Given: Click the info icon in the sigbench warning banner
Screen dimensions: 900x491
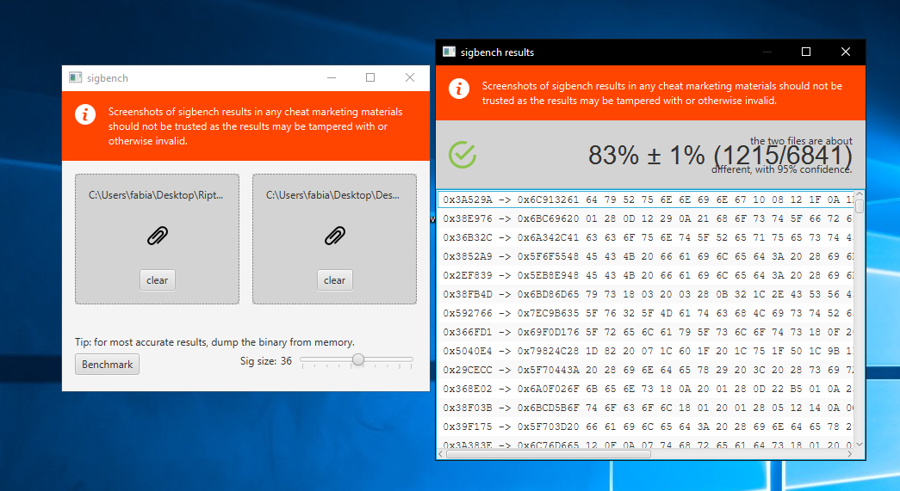Looking at the screenshot, I should tap(86, 113).
